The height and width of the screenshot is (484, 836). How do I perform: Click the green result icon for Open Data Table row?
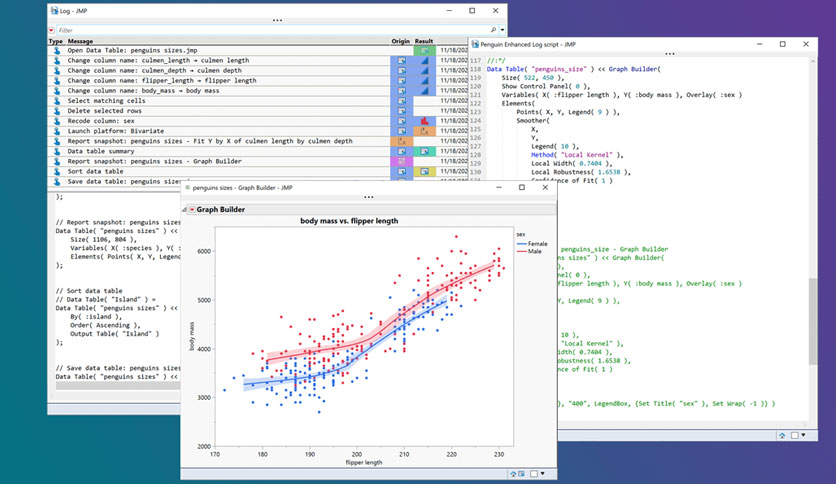[424, 50]
